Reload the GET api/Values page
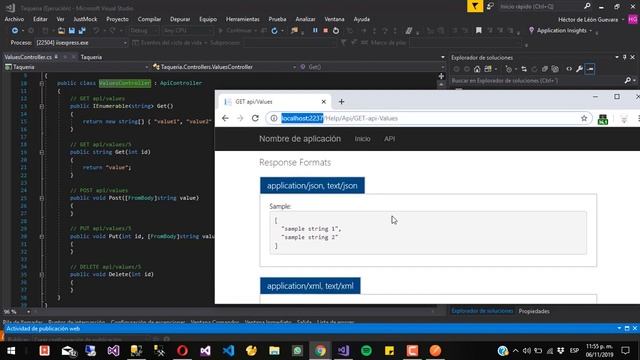 click(x=255, y=118)
